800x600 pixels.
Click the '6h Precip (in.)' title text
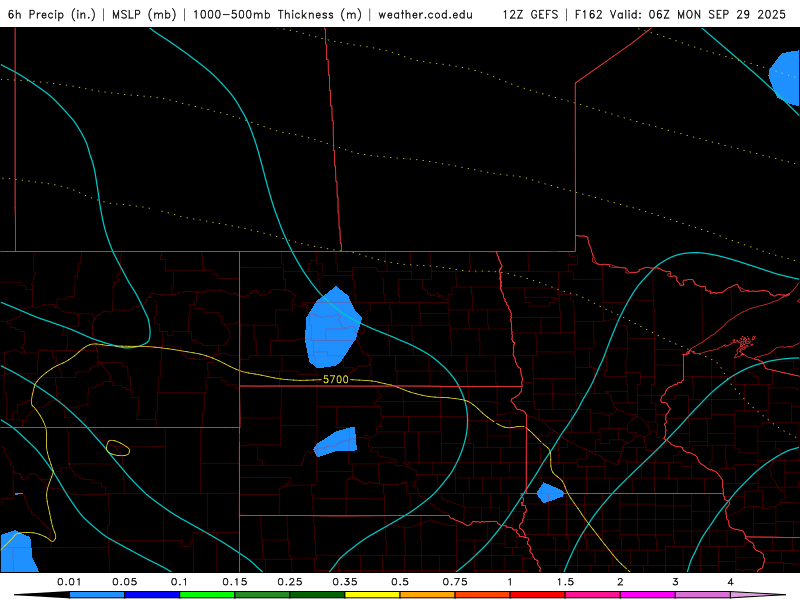click(x=52, y=14)
